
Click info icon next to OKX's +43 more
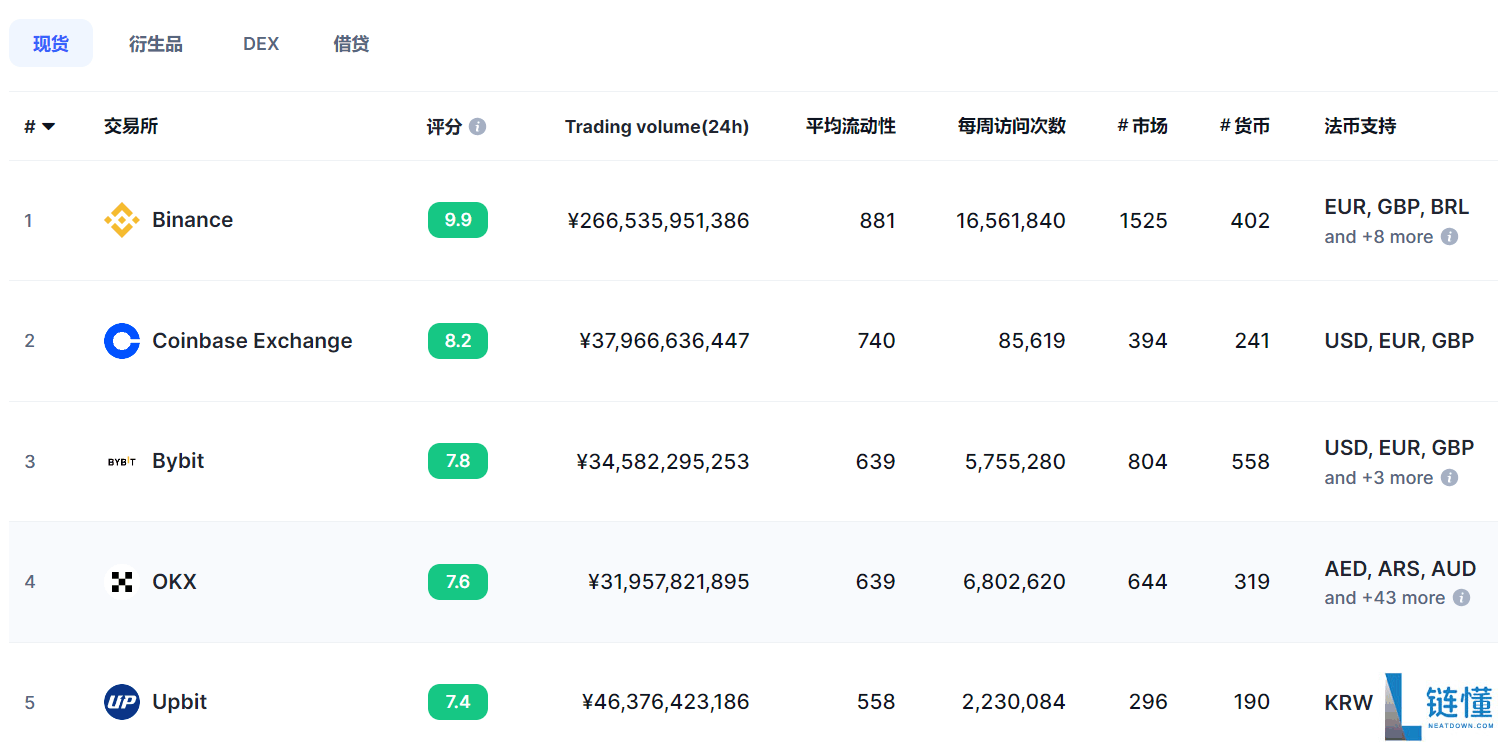[x=1461, y=598]
